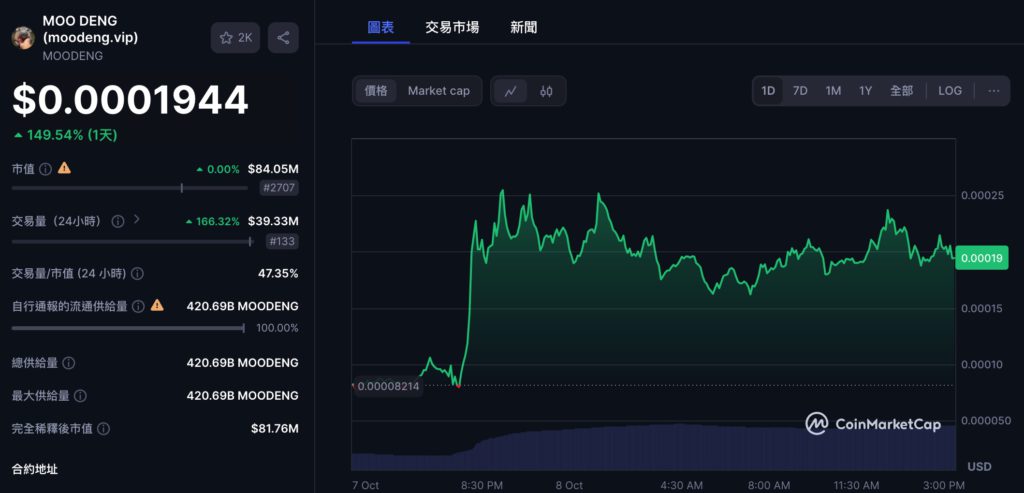
Task: Switch to line chart view icon
Action: pos(511,91)
